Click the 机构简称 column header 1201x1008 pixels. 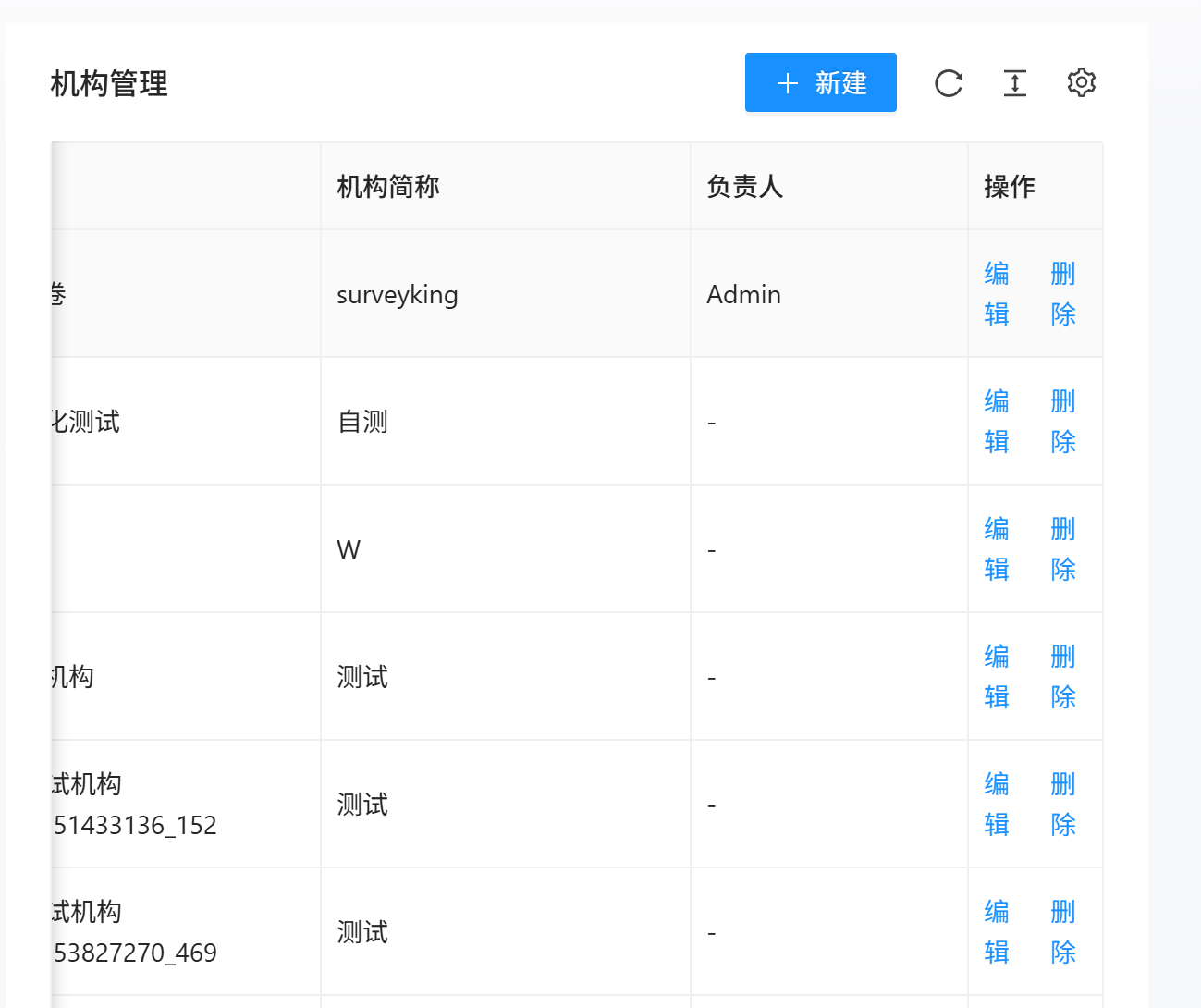coord(506,186)
